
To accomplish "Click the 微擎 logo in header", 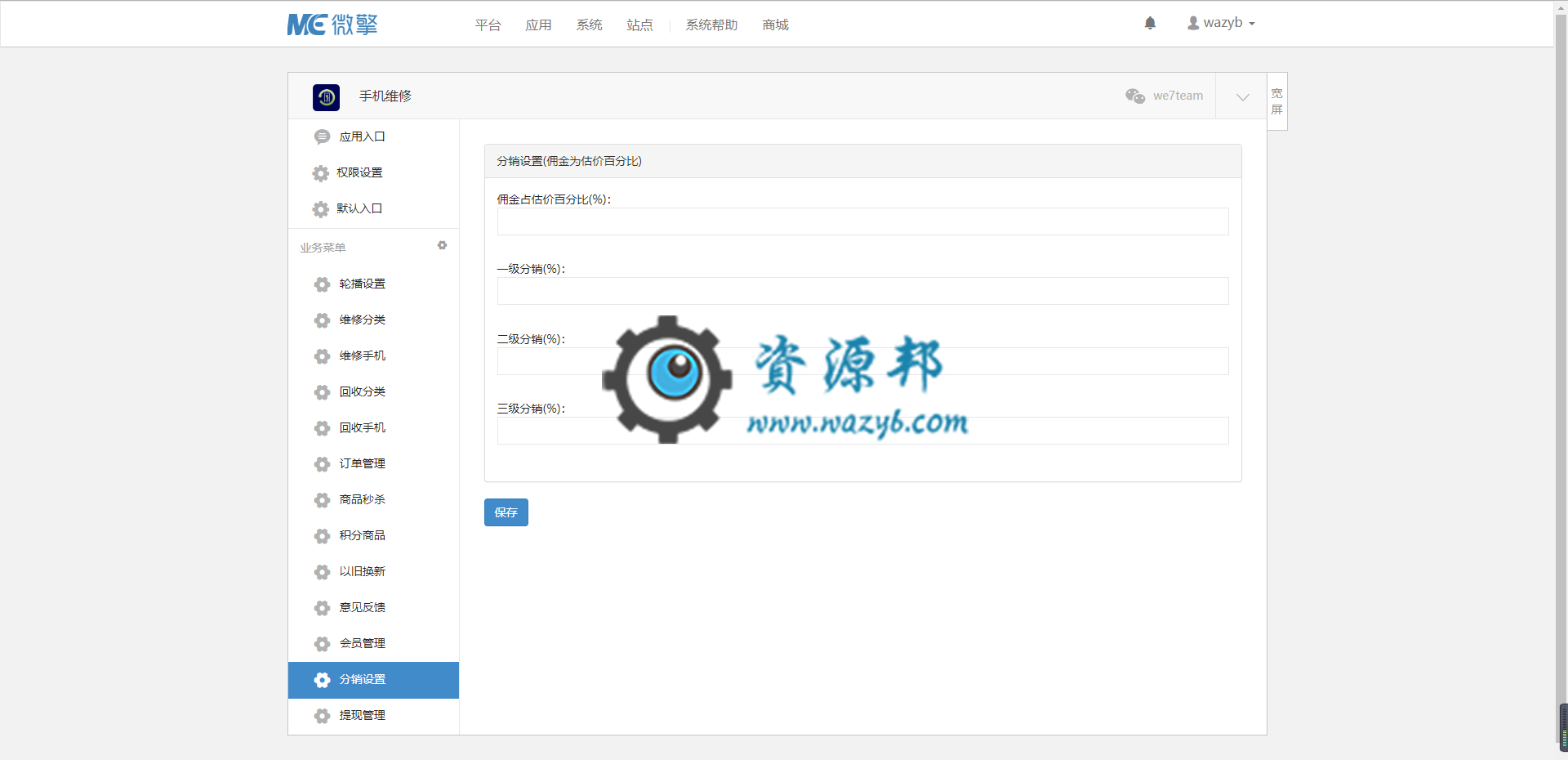I will [332, 25].
